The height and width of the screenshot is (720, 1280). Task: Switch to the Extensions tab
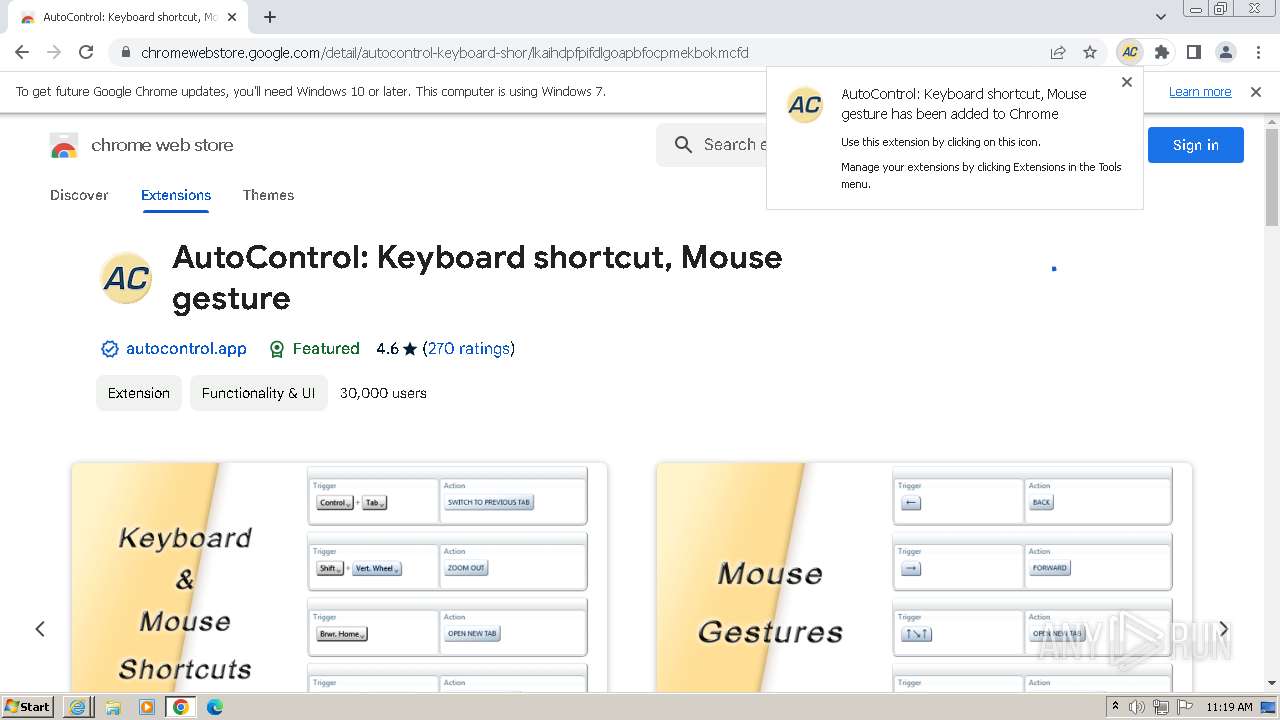click(176, 195)
